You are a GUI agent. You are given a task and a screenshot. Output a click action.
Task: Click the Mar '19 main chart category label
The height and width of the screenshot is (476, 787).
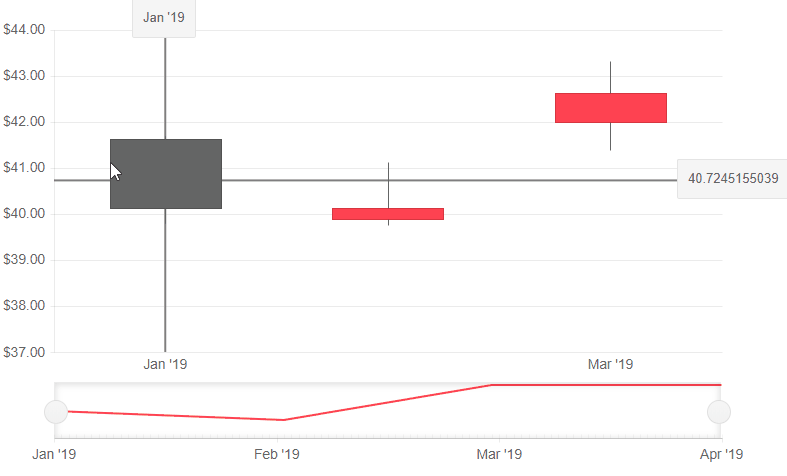pos(610,365)
